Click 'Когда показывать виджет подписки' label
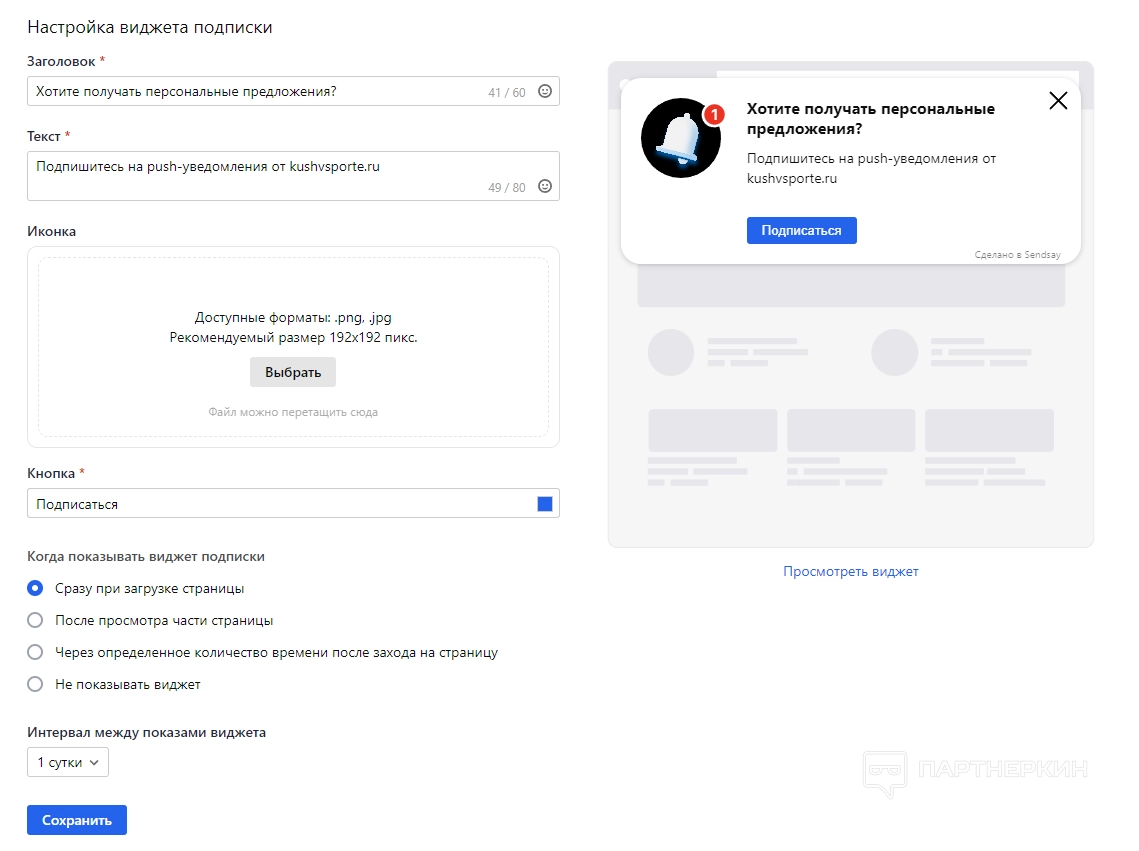The height and width of the screenshot is (851, 1139). click(146, 556)
